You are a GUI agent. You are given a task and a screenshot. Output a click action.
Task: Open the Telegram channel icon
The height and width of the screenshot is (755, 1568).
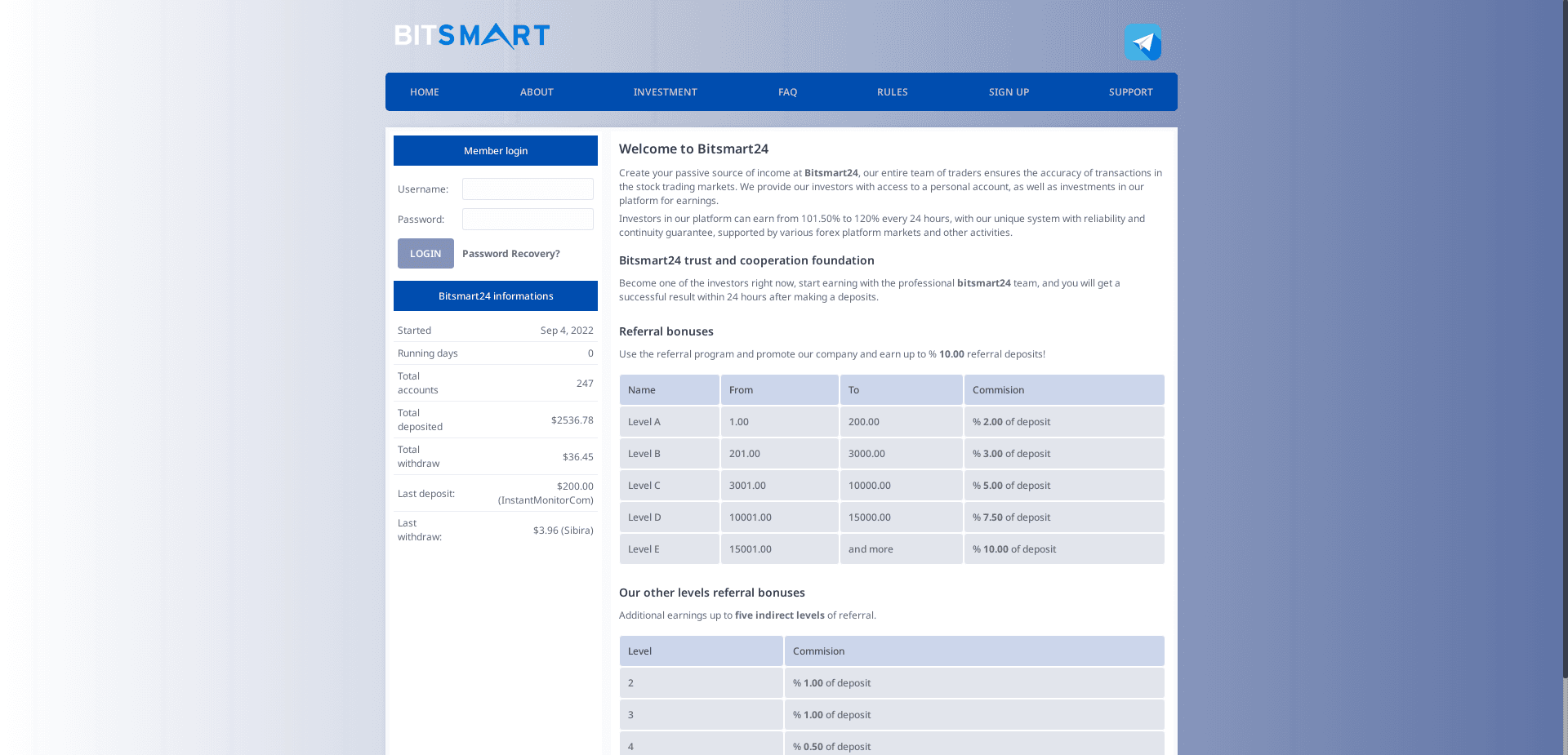(1143, 42)
